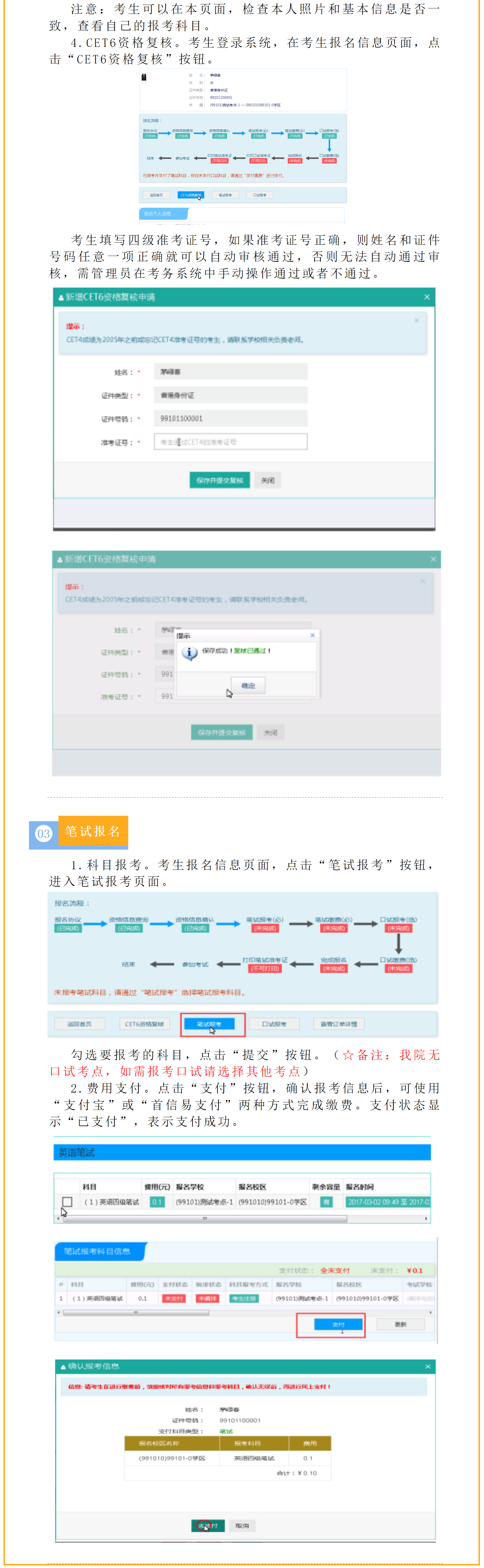Click the red 未支付 badge under 支付状态
The height and width of the screenshot is (1568, 484).
pyautogui.click(x=173, y=1298)
